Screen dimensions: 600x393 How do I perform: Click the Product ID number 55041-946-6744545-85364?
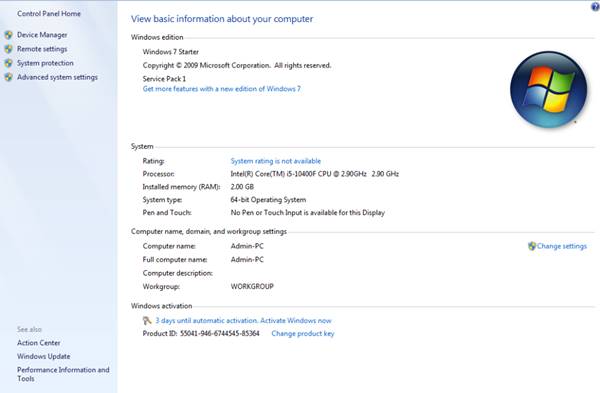(220, 334)
